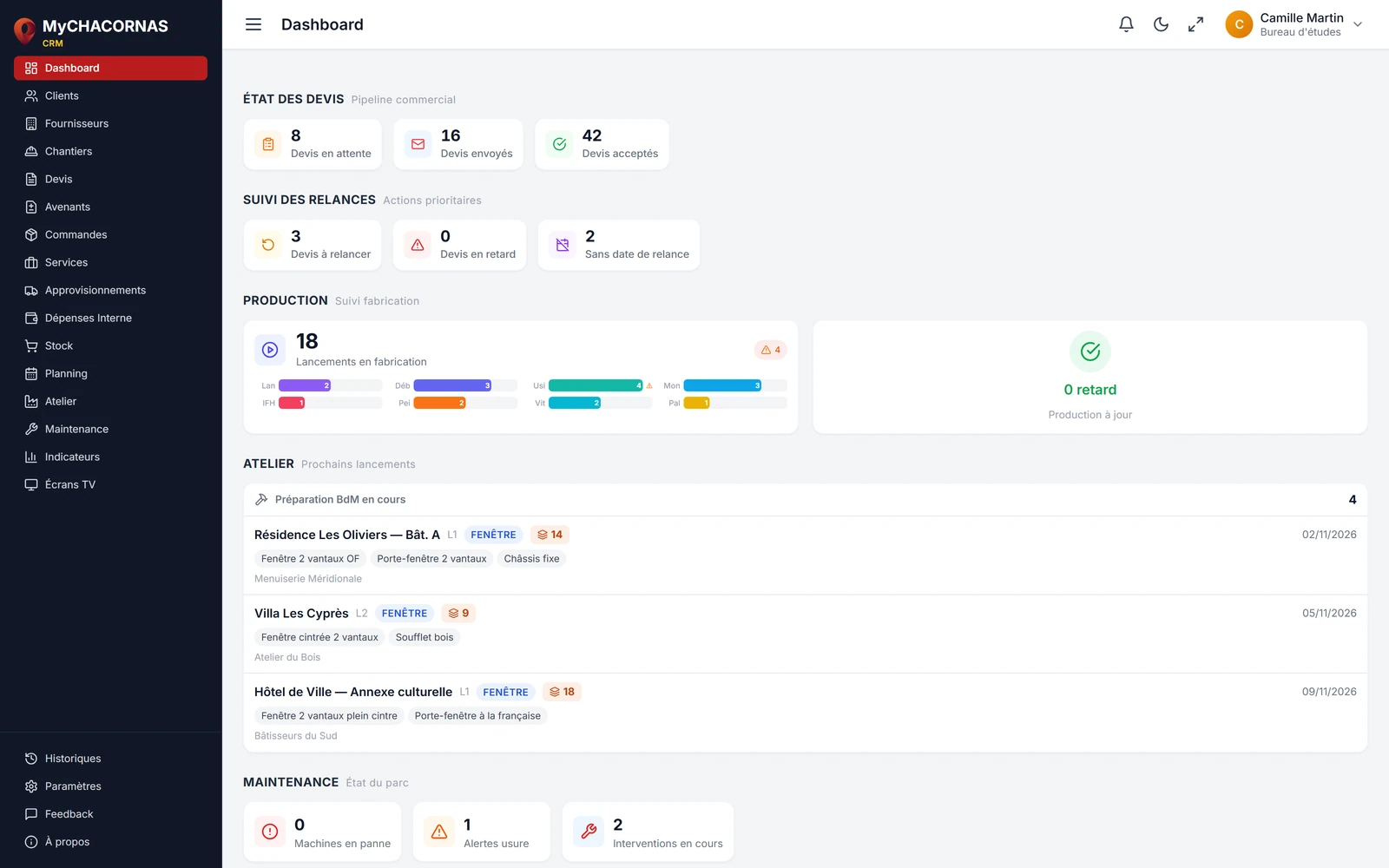Image resolution: width=1389 pixels, height=868 pixels.
Task: Click the Écrans TV monitor icon
Action: coord(31,484)
